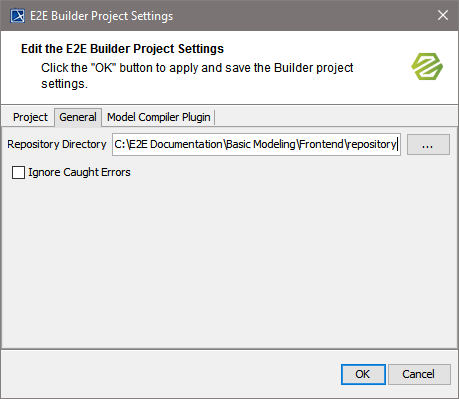
Task: Confirm settings with the OK button
Action: (363, 374)
